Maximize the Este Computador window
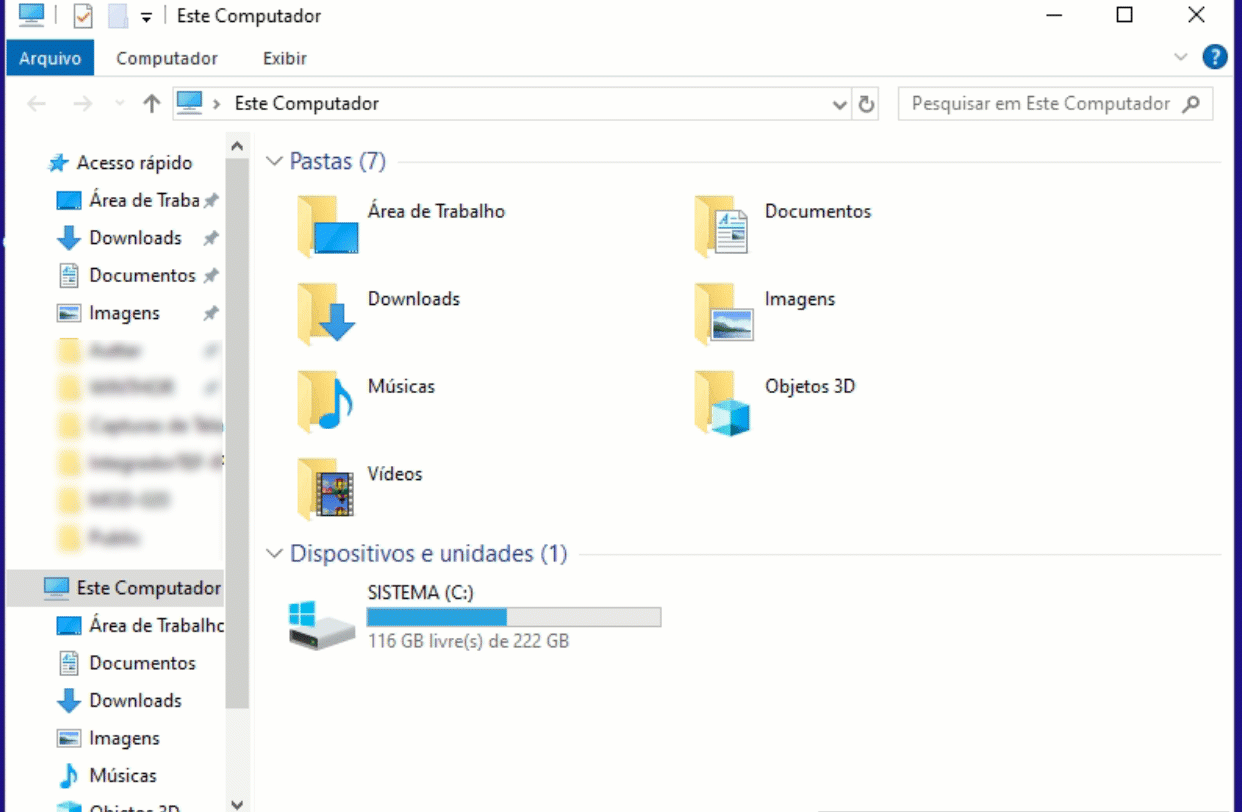 coord(1124,15)
